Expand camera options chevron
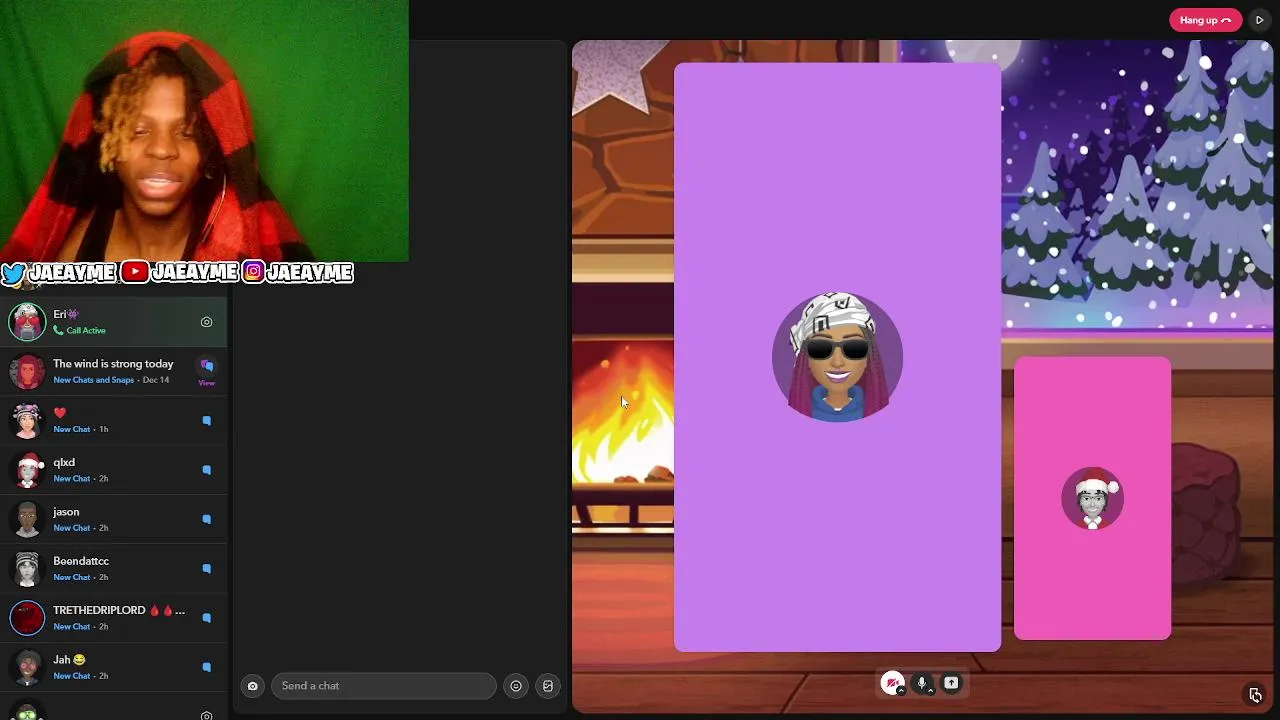Screen dimensions: 1280x720 coord(901,691)
